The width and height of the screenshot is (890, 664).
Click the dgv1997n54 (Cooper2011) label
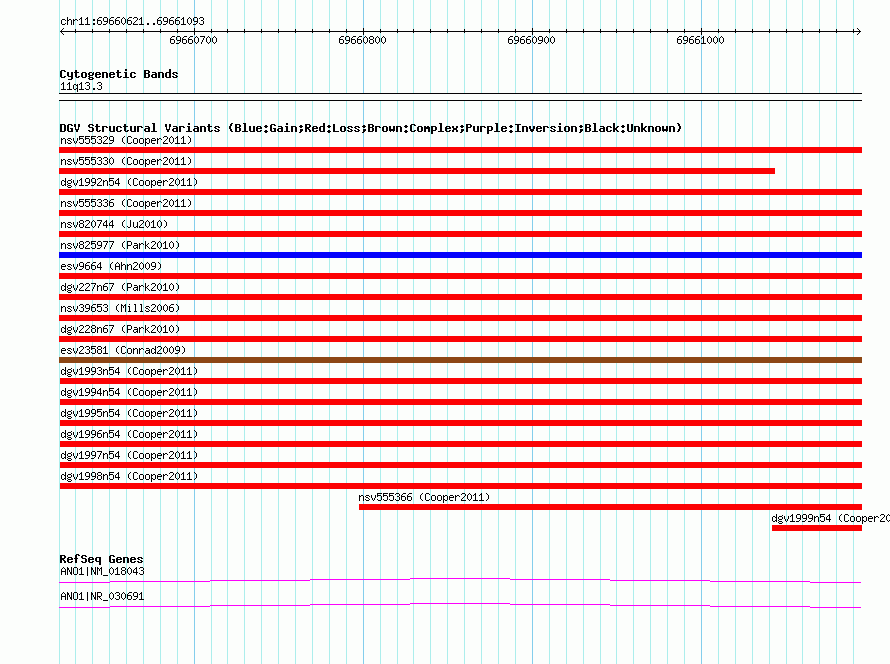coord(129,455)
